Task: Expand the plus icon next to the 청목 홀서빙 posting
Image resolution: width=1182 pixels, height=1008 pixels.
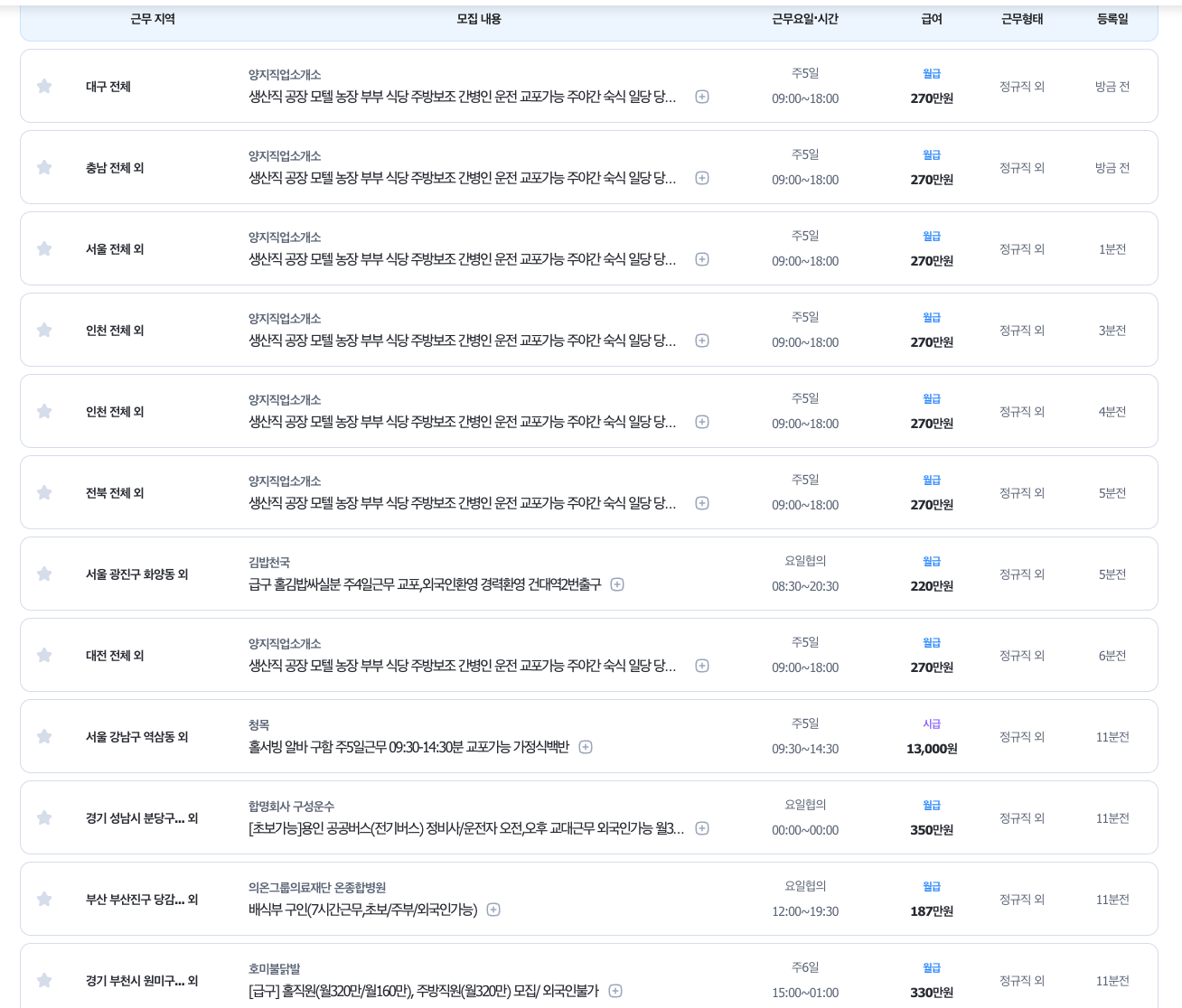Action: tap(586, 747)
